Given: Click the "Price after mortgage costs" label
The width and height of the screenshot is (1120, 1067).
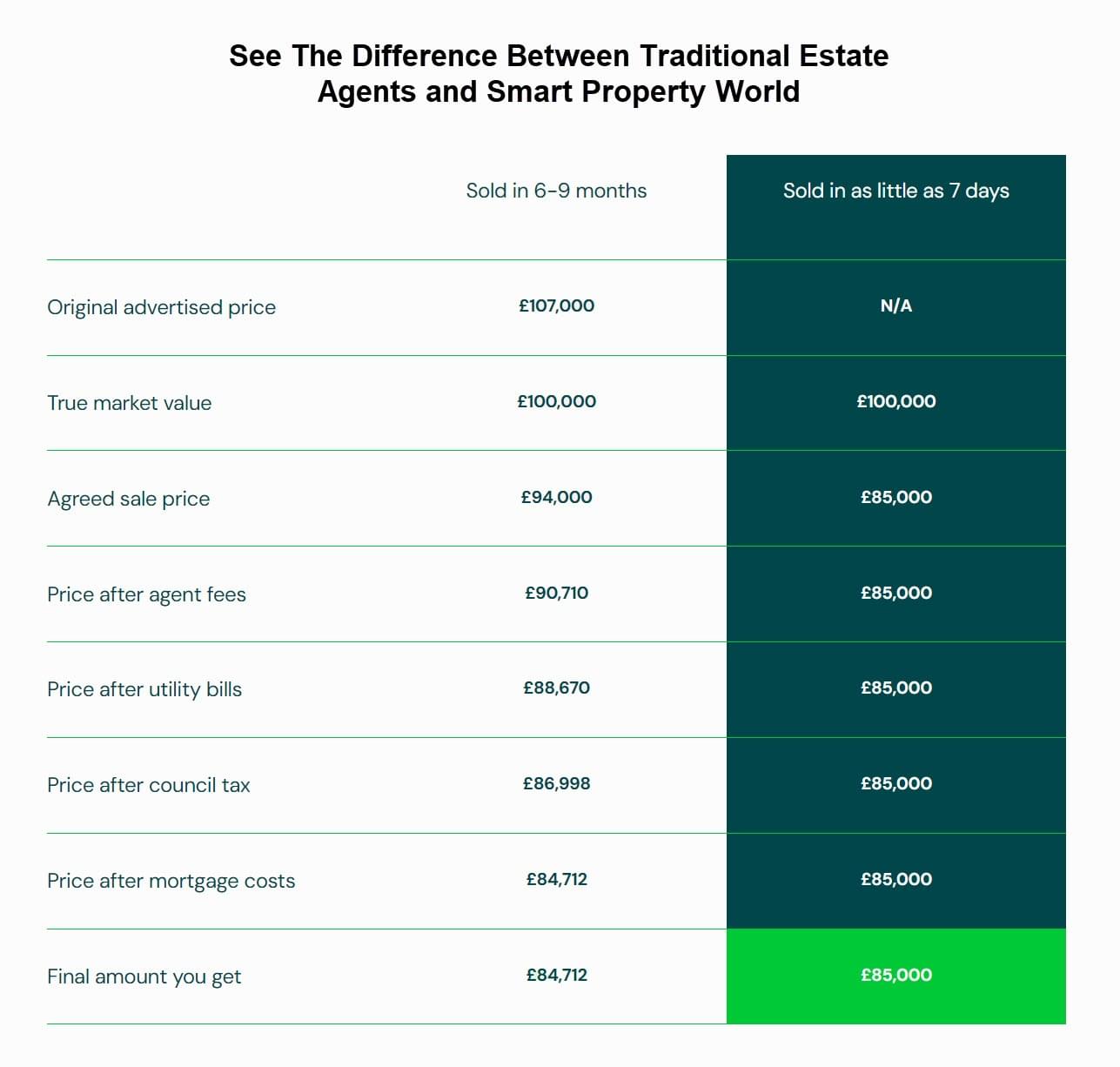Looking at the screenshot, I should click(171, 881).
